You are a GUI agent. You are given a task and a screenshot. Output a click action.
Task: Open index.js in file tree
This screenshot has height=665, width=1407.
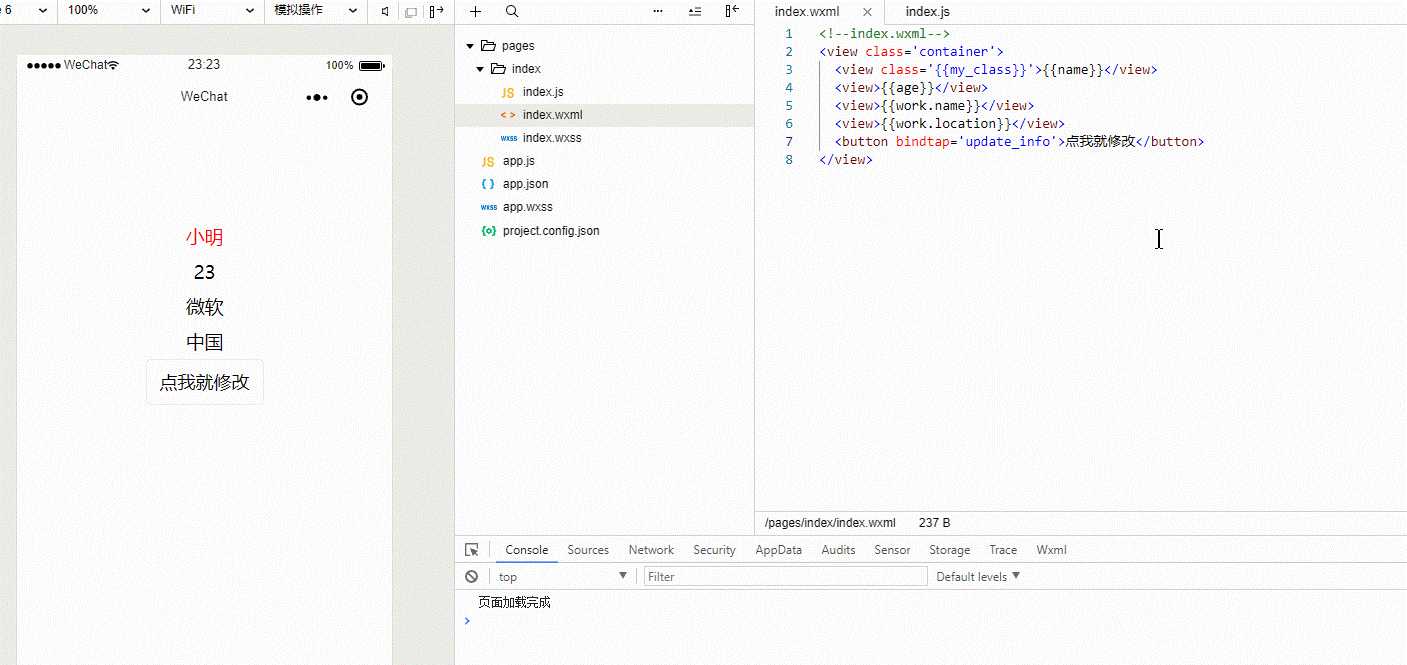coord(543,92)
